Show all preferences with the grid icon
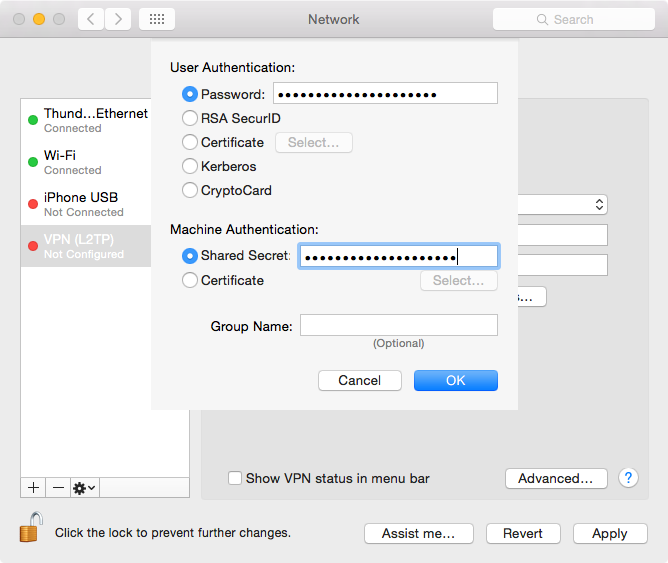Screen dimensions: 668x563 coord(157,19)
